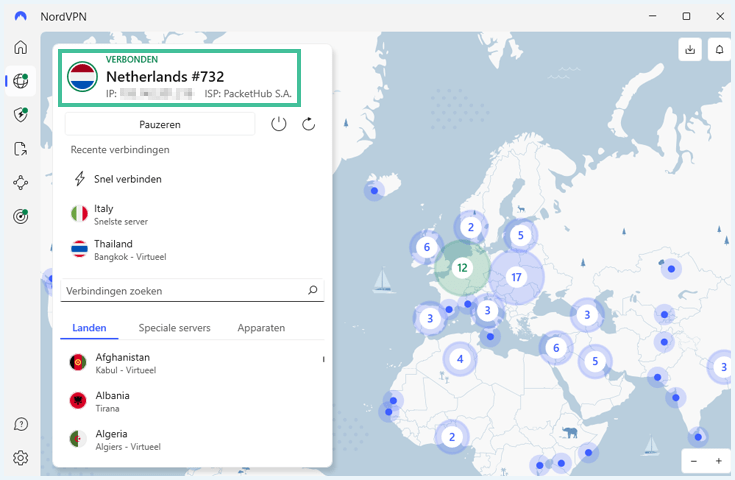Click the Thailand flag icon
This screenshot has width=735, height=480.
tap(79, 249)
